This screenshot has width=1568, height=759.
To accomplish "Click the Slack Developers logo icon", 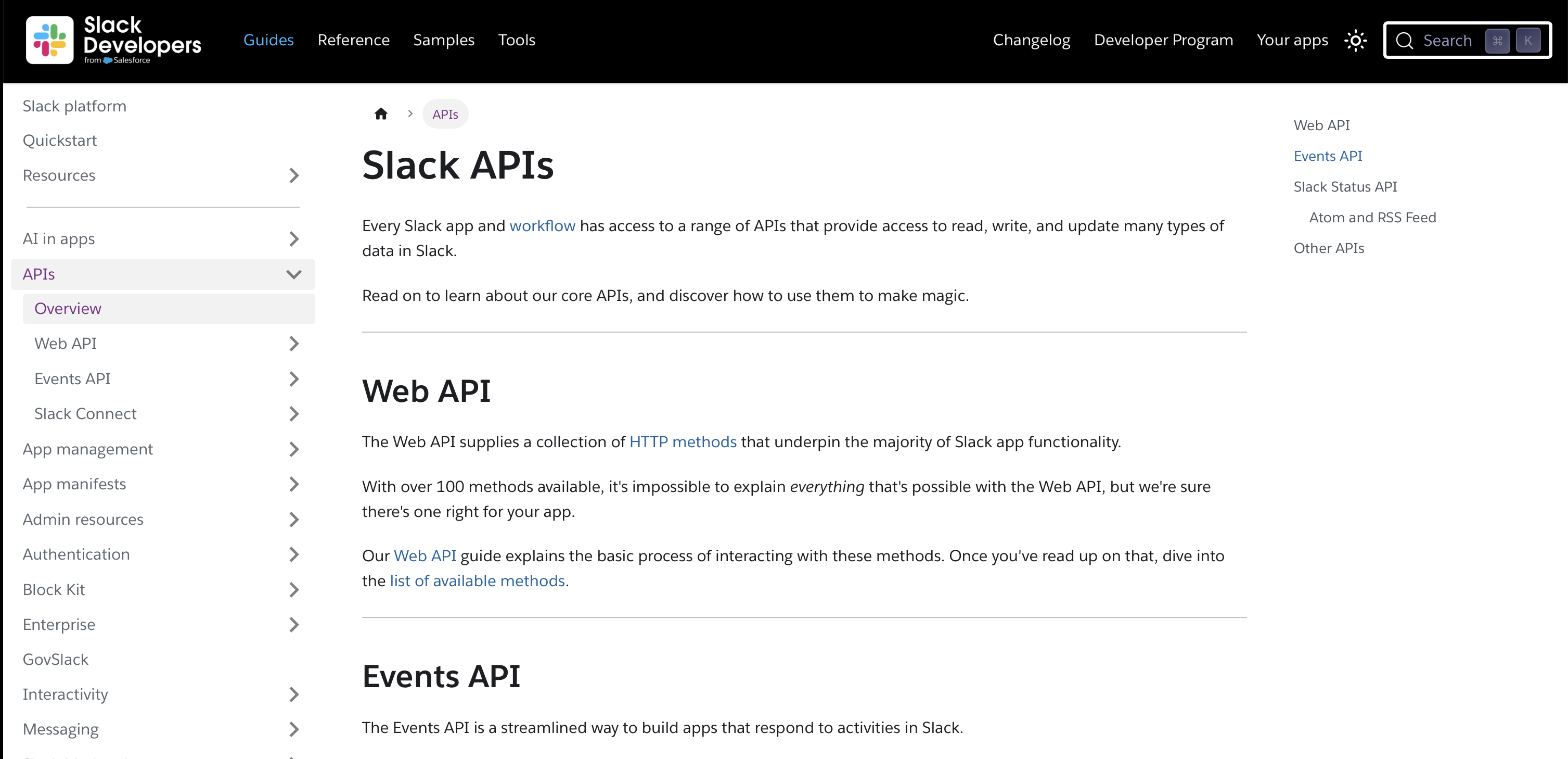I will coord(50,40).
